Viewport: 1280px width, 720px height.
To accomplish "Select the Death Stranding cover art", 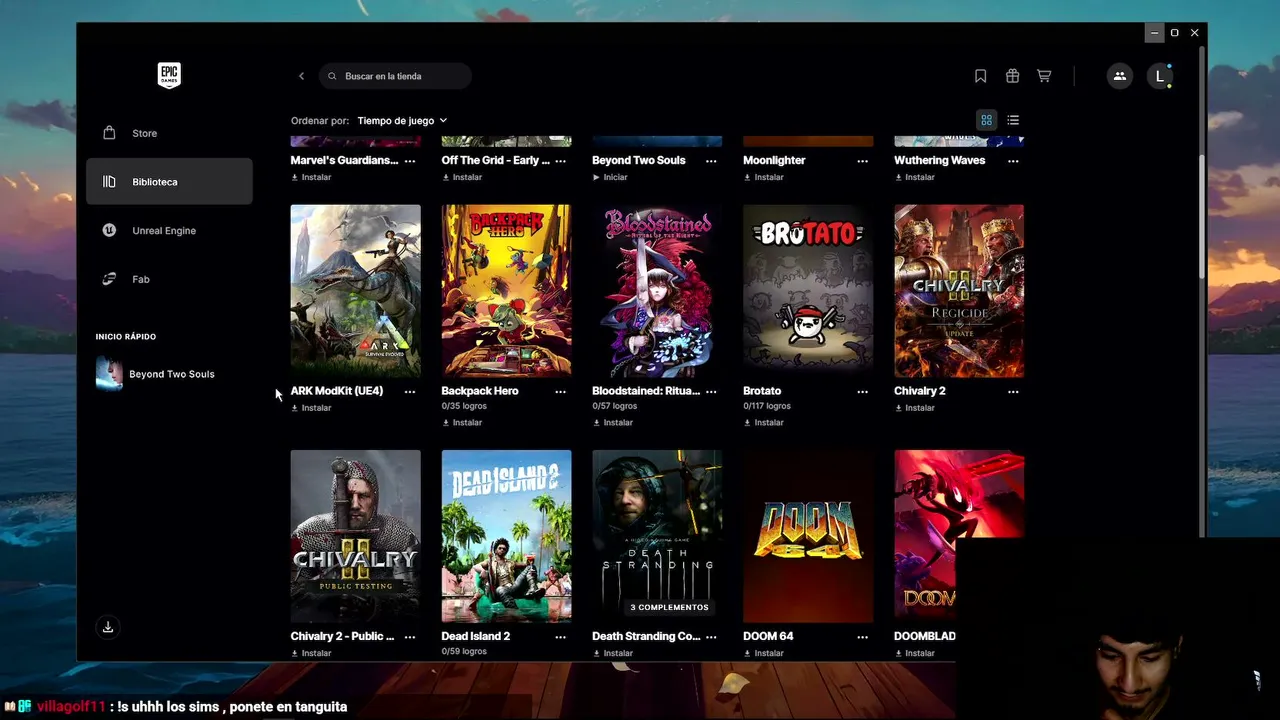I will pos(657,536).
